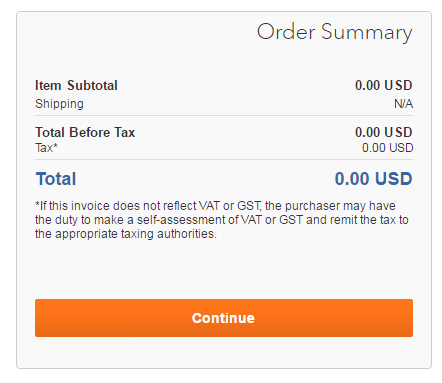Click the 'self-assessment of VAT or GST' text line

pyautogui.click(x=222, y=220)
